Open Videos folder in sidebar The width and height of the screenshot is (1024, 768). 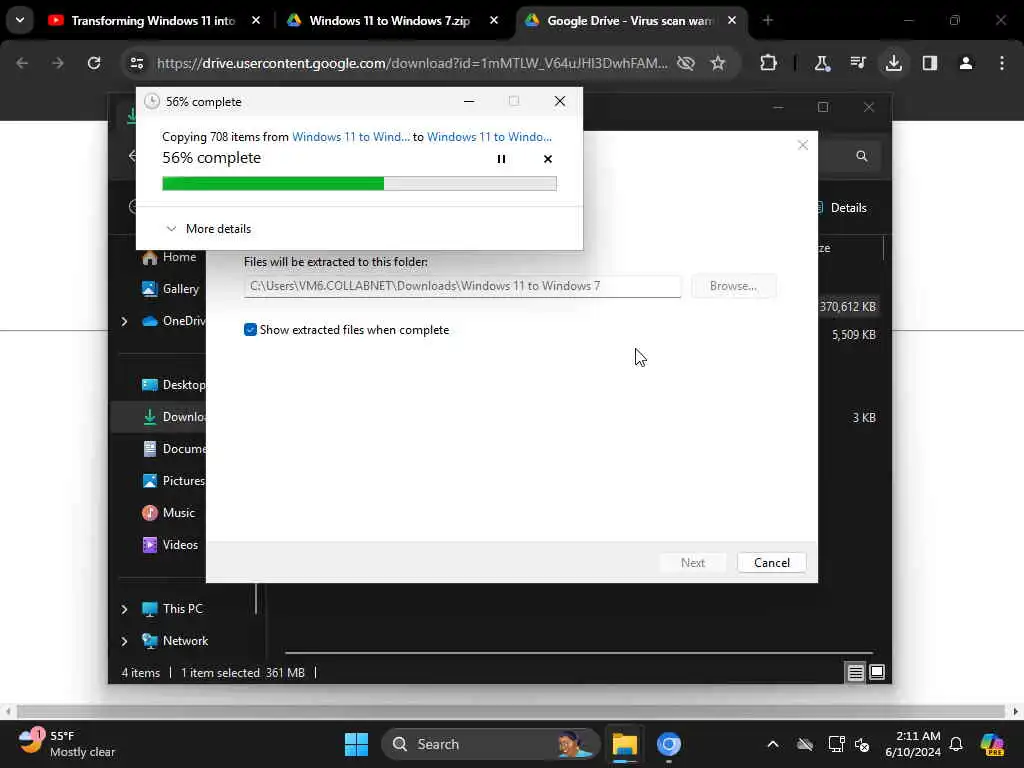[170, 545]
